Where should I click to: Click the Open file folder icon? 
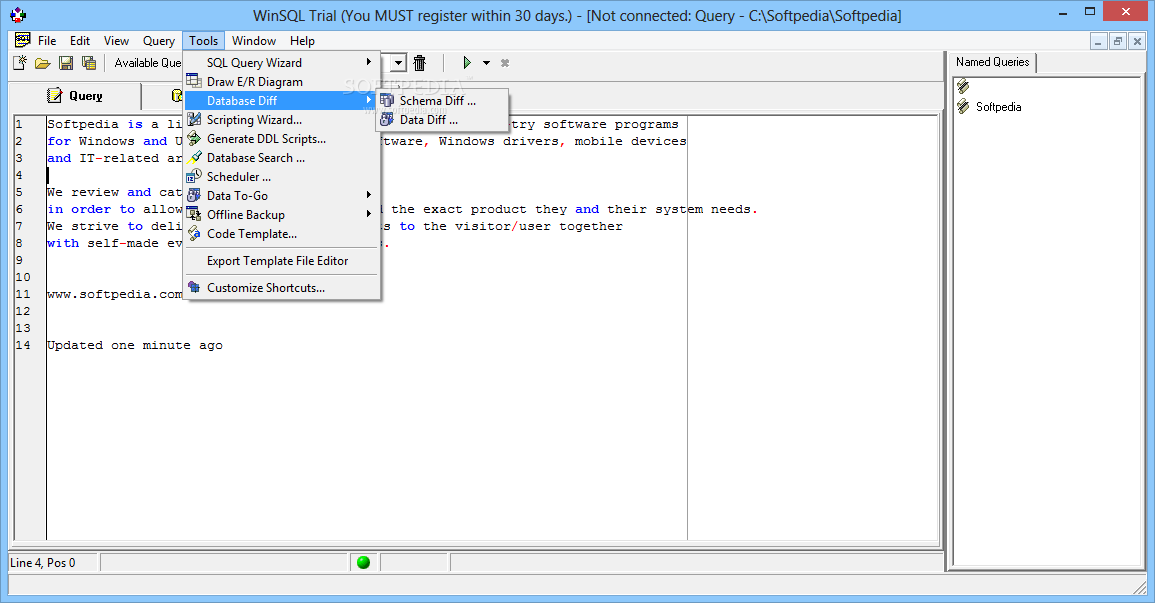(x=43, y=63)
